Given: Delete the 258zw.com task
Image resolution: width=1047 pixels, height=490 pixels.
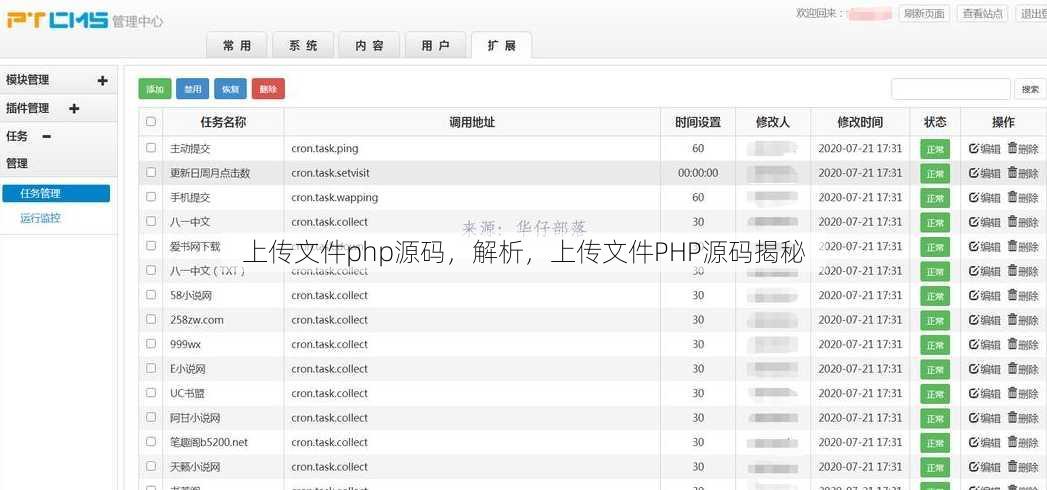Looking at the screenshot, I should (x=1022, y=320).
